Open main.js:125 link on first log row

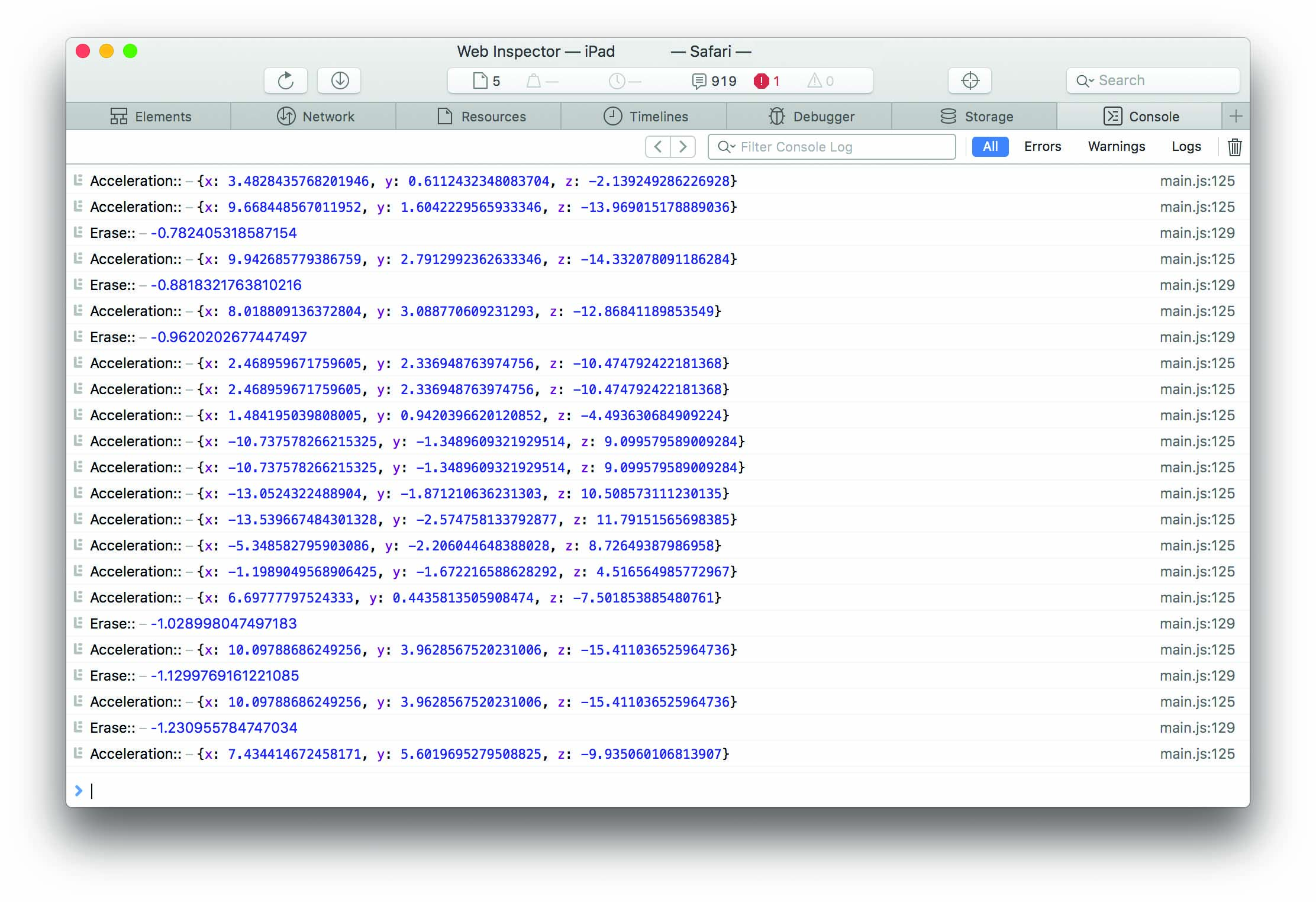click(x=1197, y=181)
